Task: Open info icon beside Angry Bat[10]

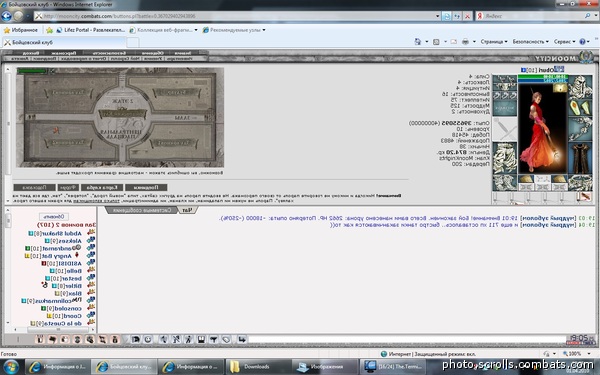Action: (x=27, y=256)
